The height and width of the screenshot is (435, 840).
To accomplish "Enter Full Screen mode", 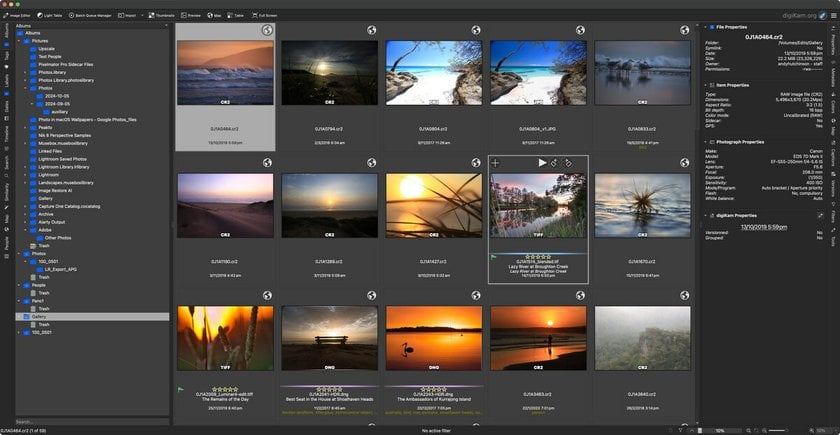I will pos(265,16).
